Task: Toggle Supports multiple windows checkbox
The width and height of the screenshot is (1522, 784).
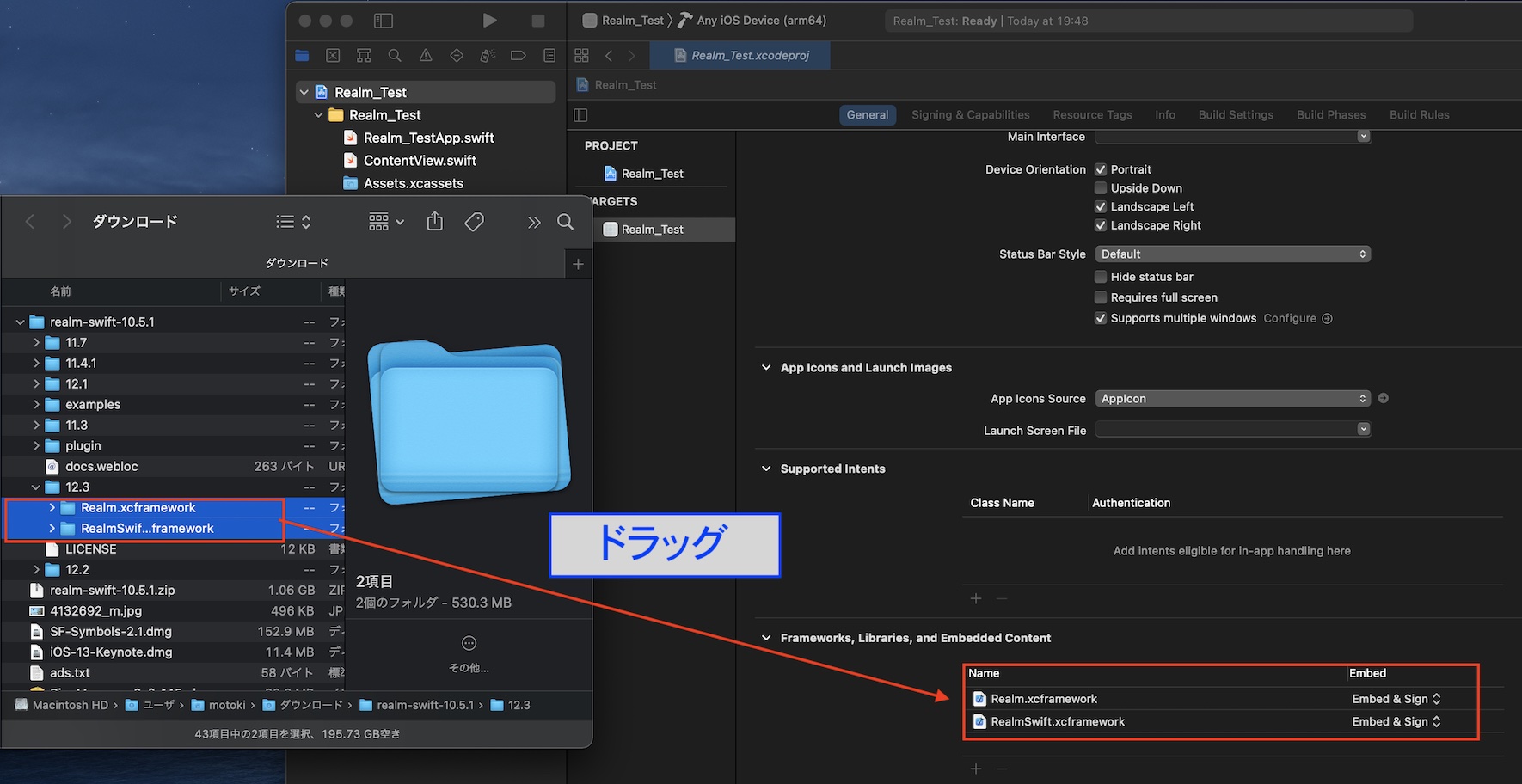Action: point(1101,318)
